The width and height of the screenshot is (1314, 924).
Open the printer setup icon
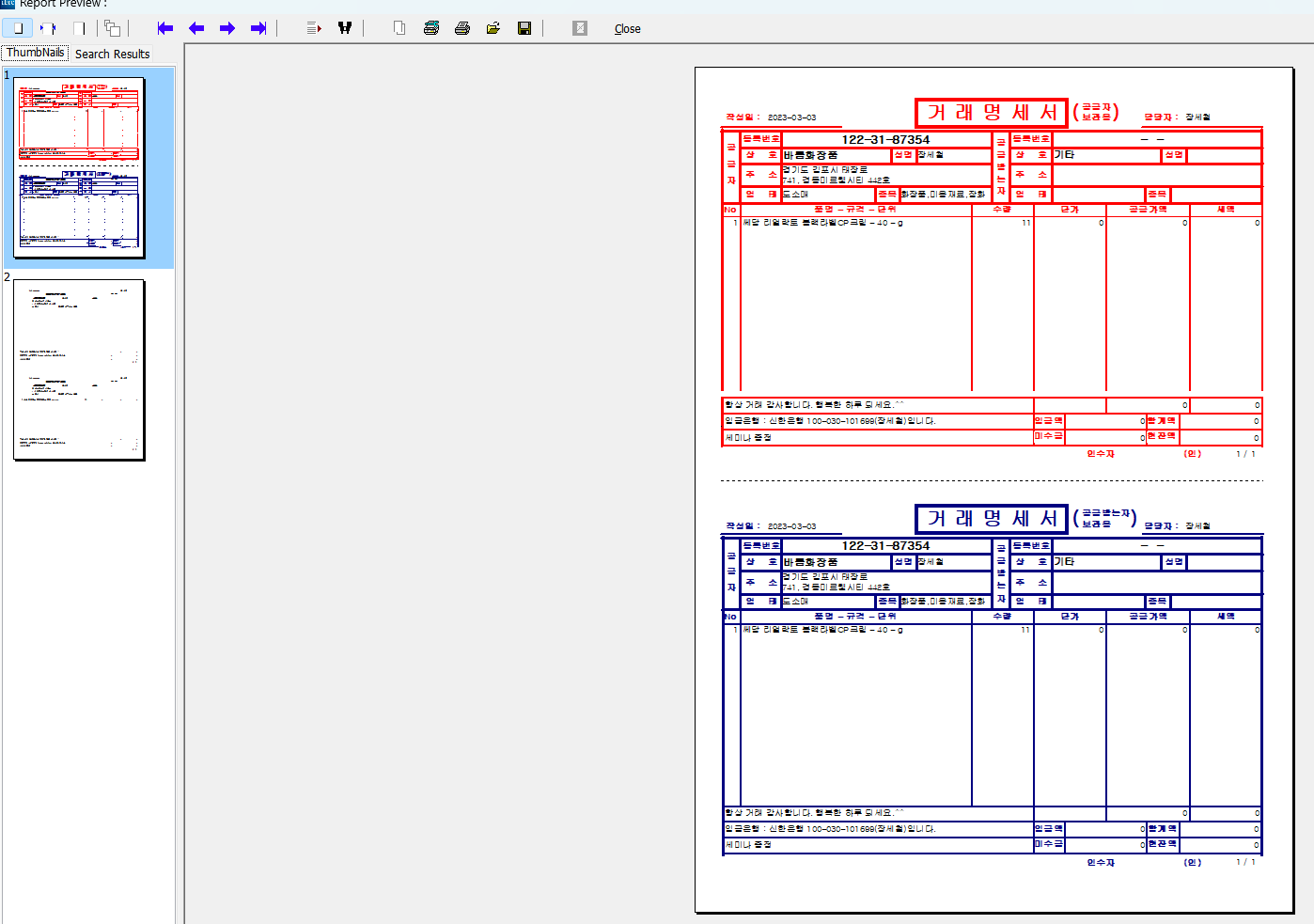pos(431,28)
